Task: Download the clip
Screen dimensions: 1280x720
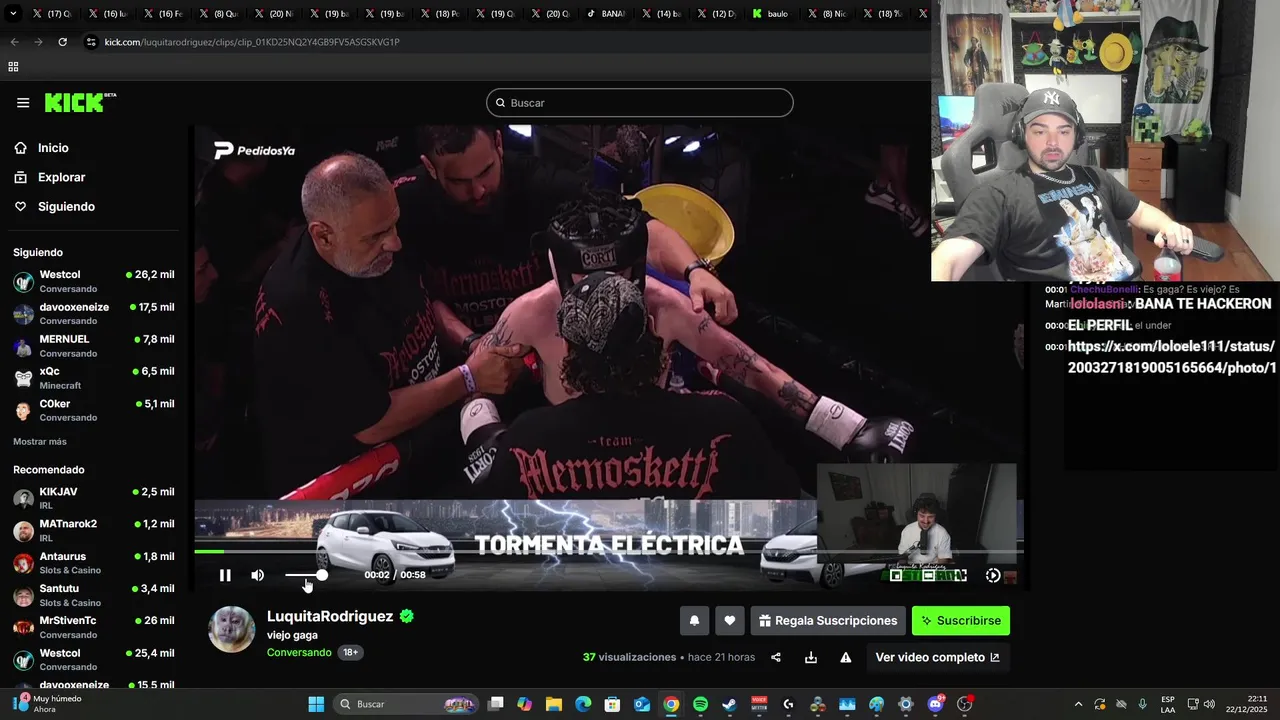Action: click(811, 657)
